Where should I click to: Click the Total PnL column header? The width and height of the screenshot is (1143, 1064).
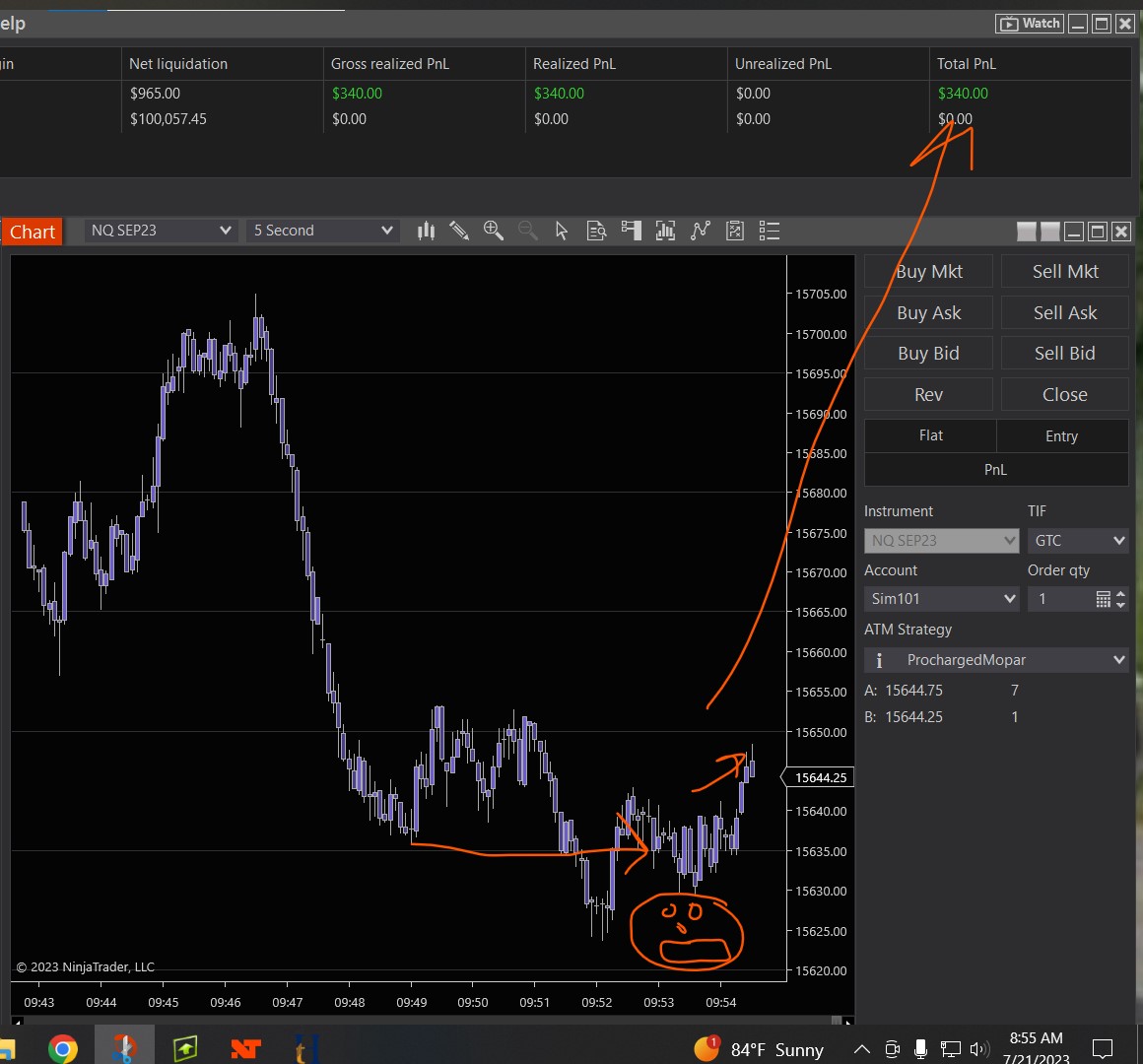pyautogui.click(x=966, y=64)
